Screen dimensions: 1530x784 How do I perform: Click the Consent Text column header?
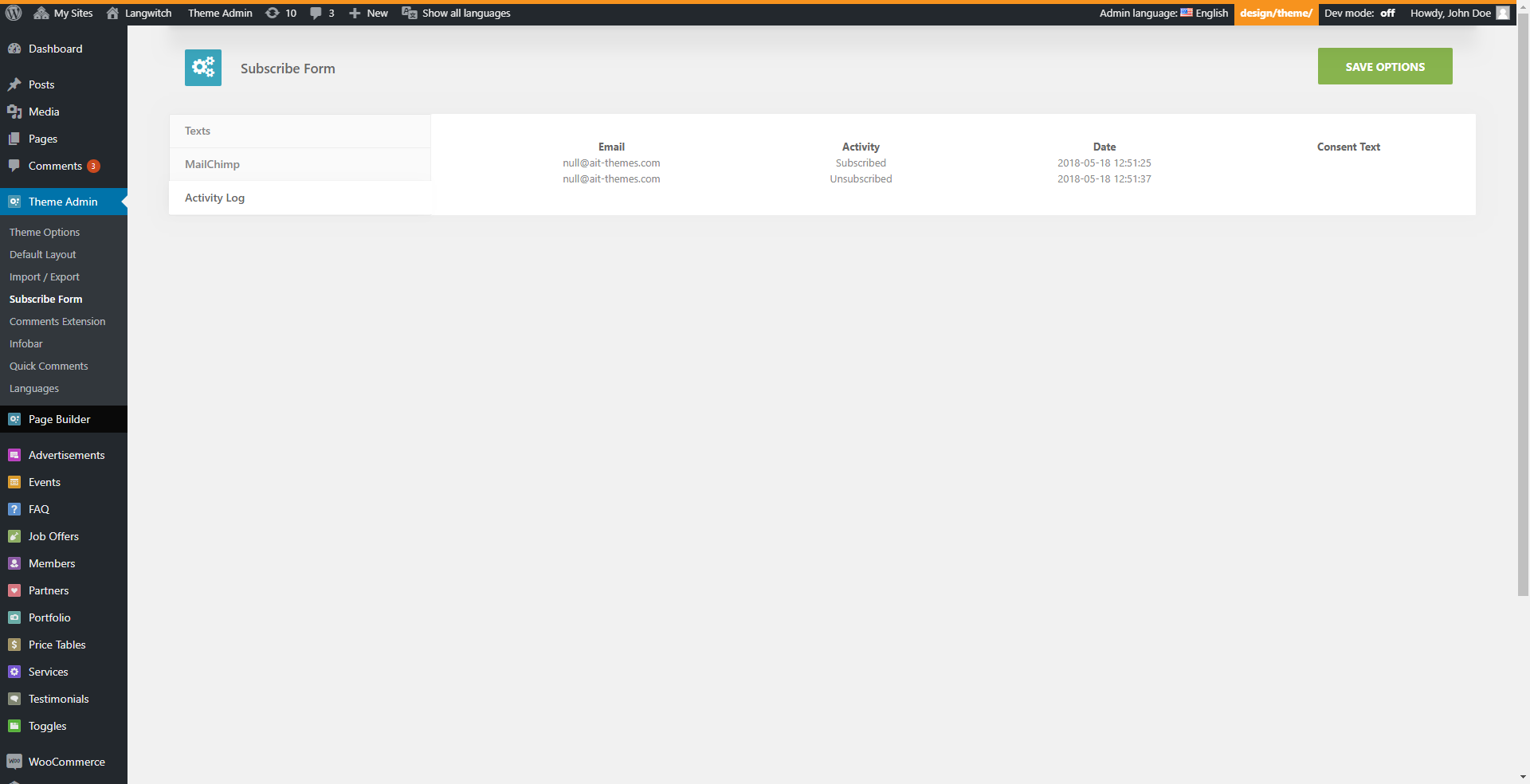[1348, 147]
